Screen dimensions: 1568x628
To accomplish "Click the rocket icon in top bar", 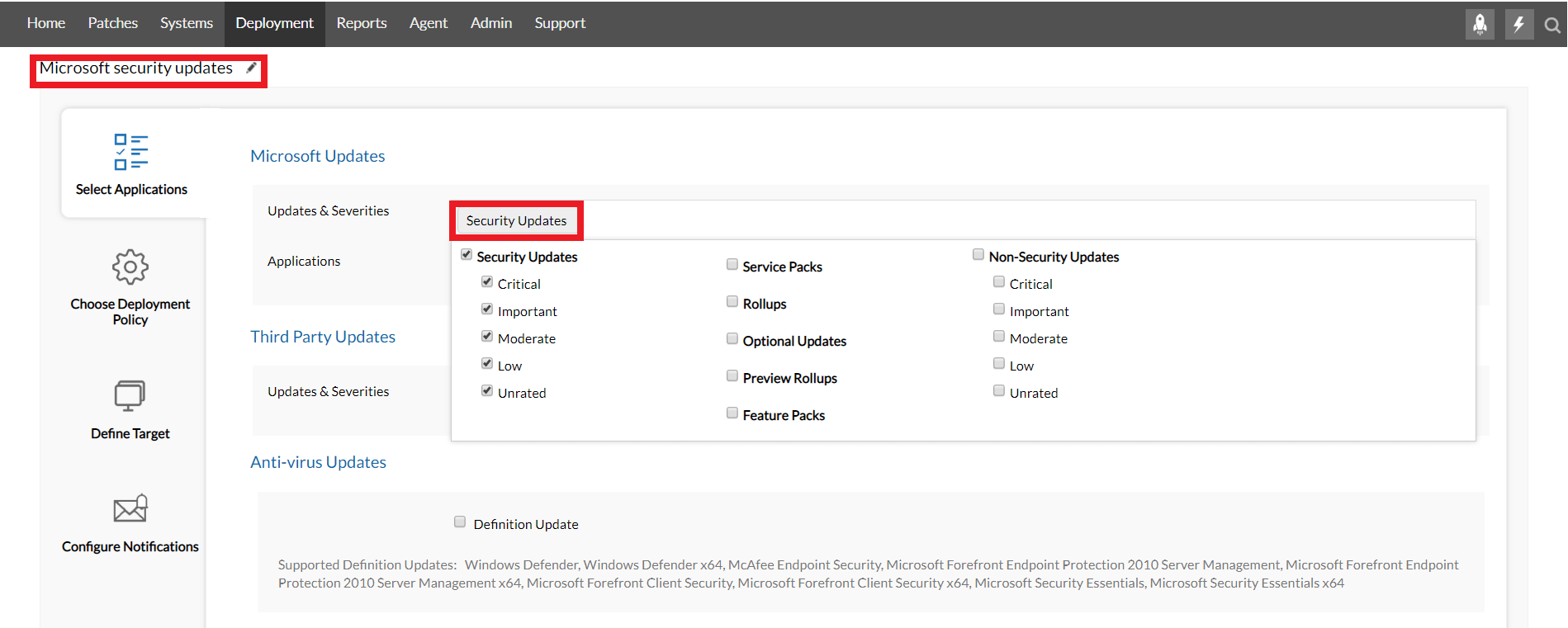I will 1480,24.
